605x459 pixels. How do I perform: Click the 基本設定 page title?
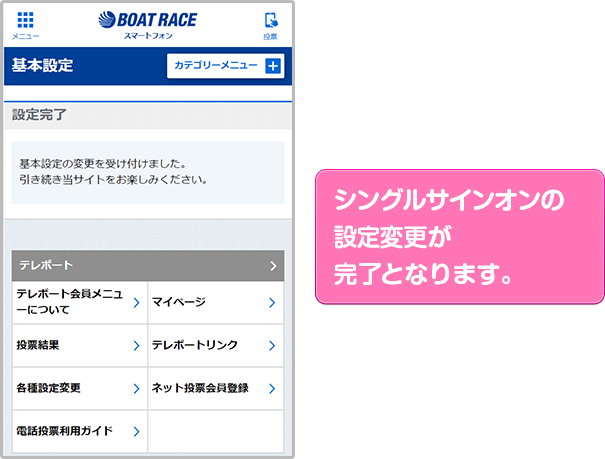coord(42,66)
